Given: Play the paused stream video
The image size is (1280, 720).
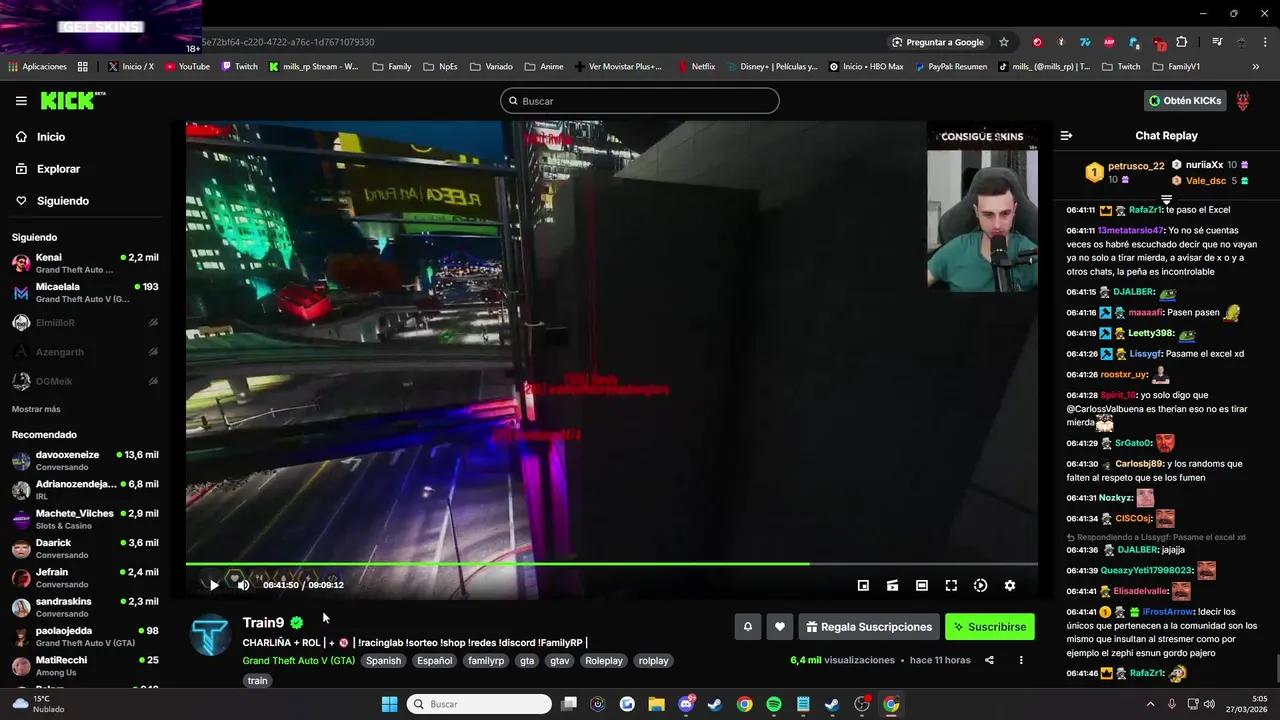Looking at the screenshot, I should (214, 585).
